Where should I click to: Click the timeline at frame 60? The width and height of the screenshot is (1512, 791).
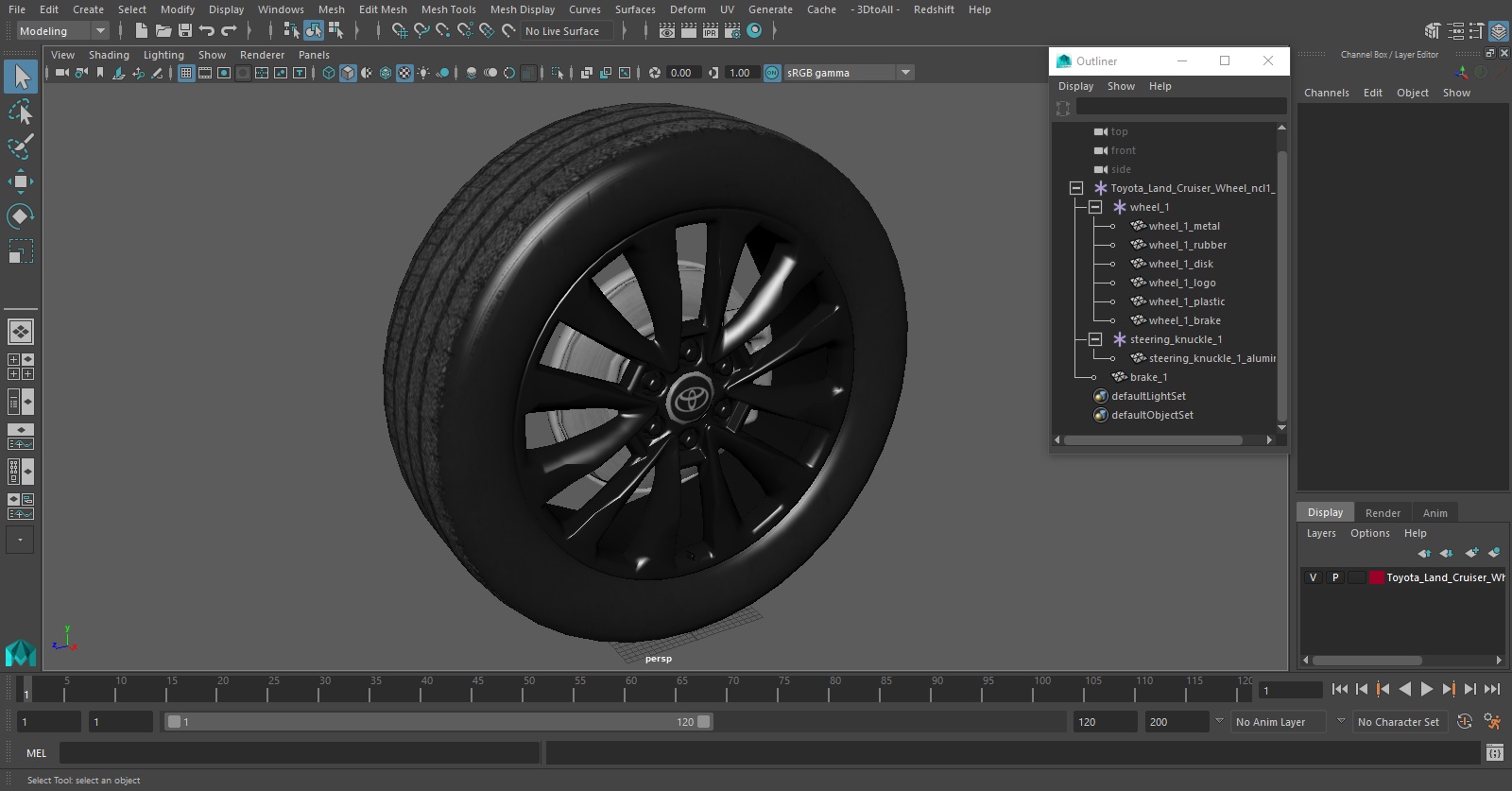(625, 689)
